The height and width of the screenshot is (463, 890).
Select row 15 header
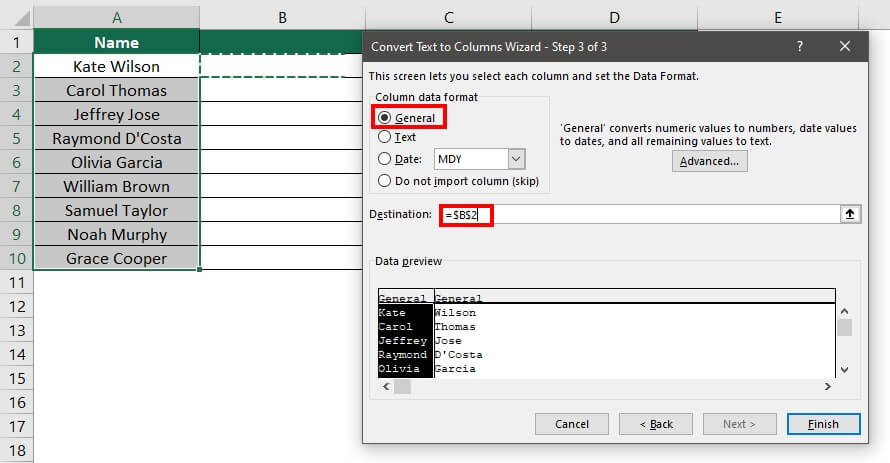(x=16, y=378)
